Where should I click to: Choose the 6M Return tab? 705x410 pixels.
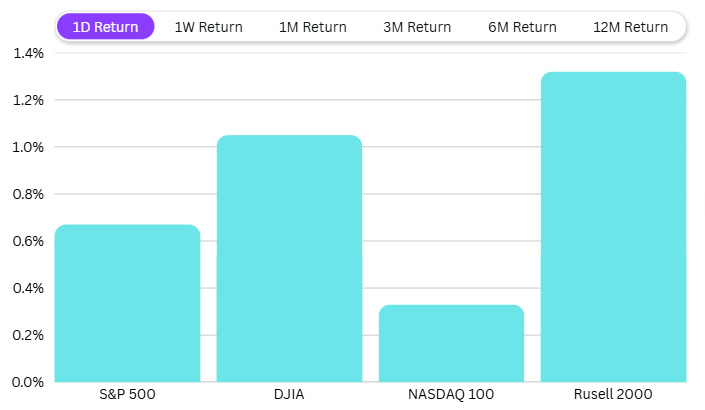tap(522, 27)
